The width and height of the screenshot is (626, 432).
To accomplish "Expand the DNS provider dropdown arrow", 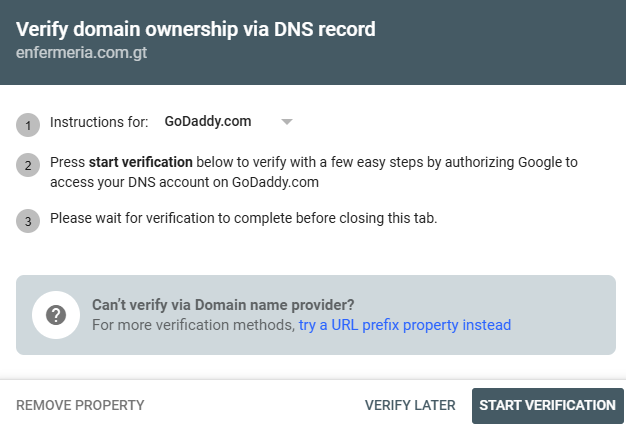I will pyautogui.click(x=286, y=122).
